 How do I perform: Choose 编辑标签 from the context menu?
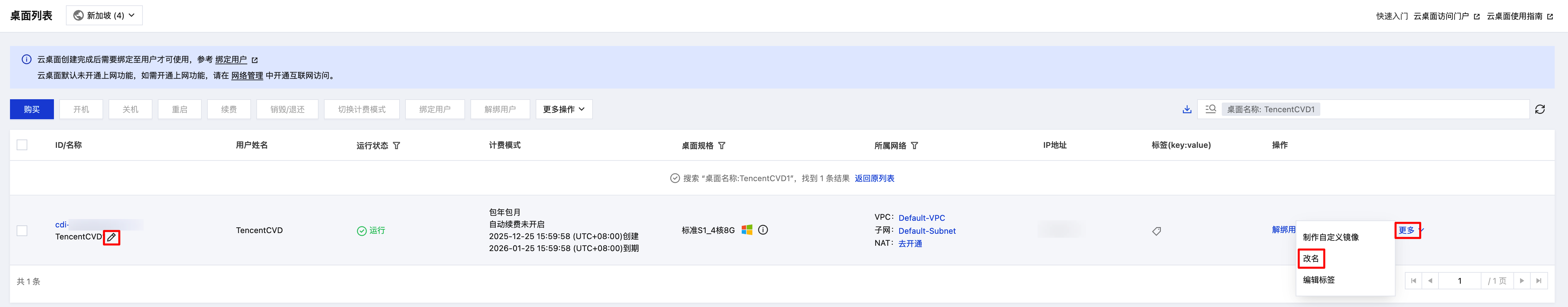coord(1318,280)
